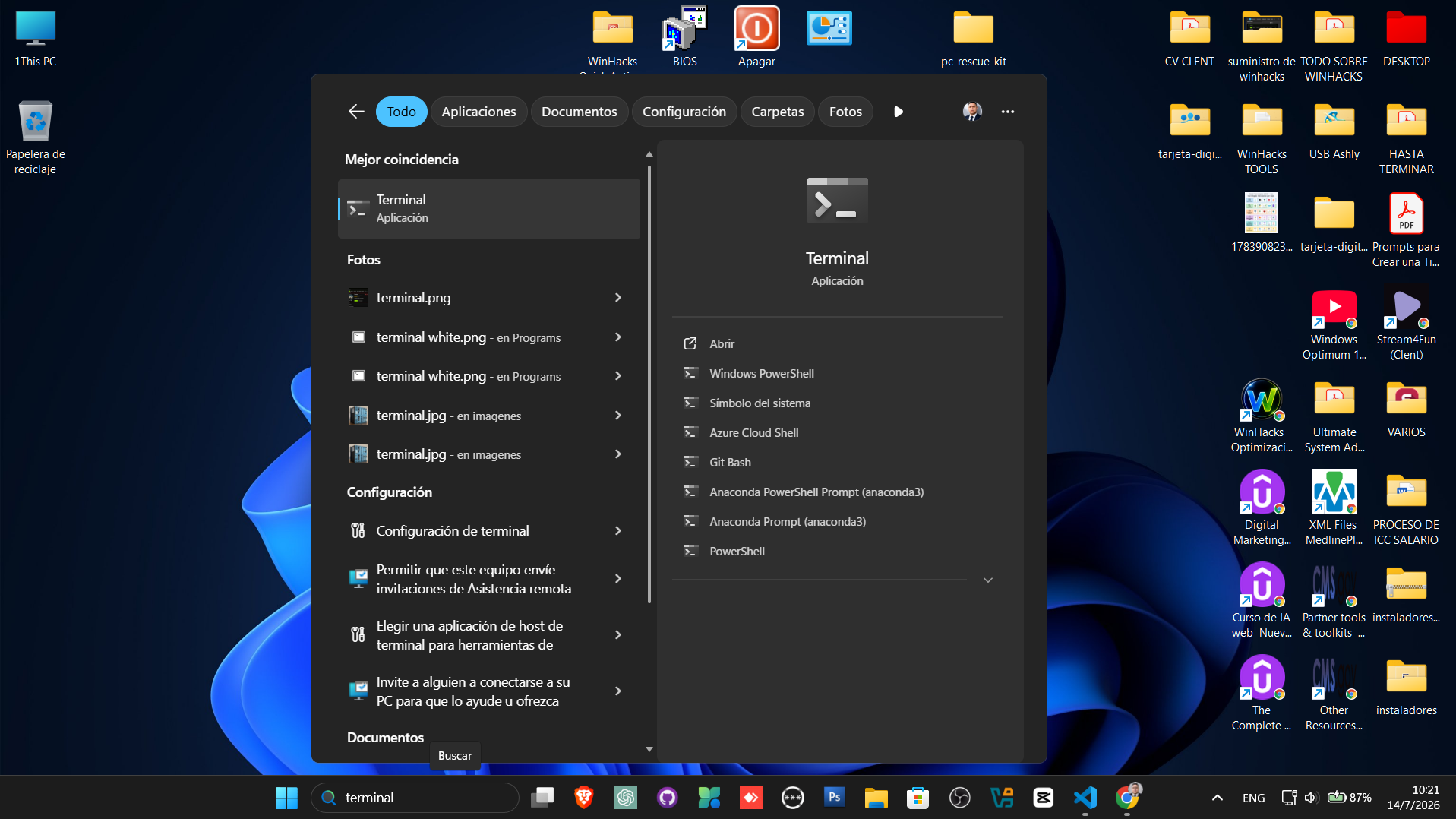The height and width of the screenshot is (819, 1456).
Task: Open Visual Studio Code from taskbar
Action: point(1085,797)
